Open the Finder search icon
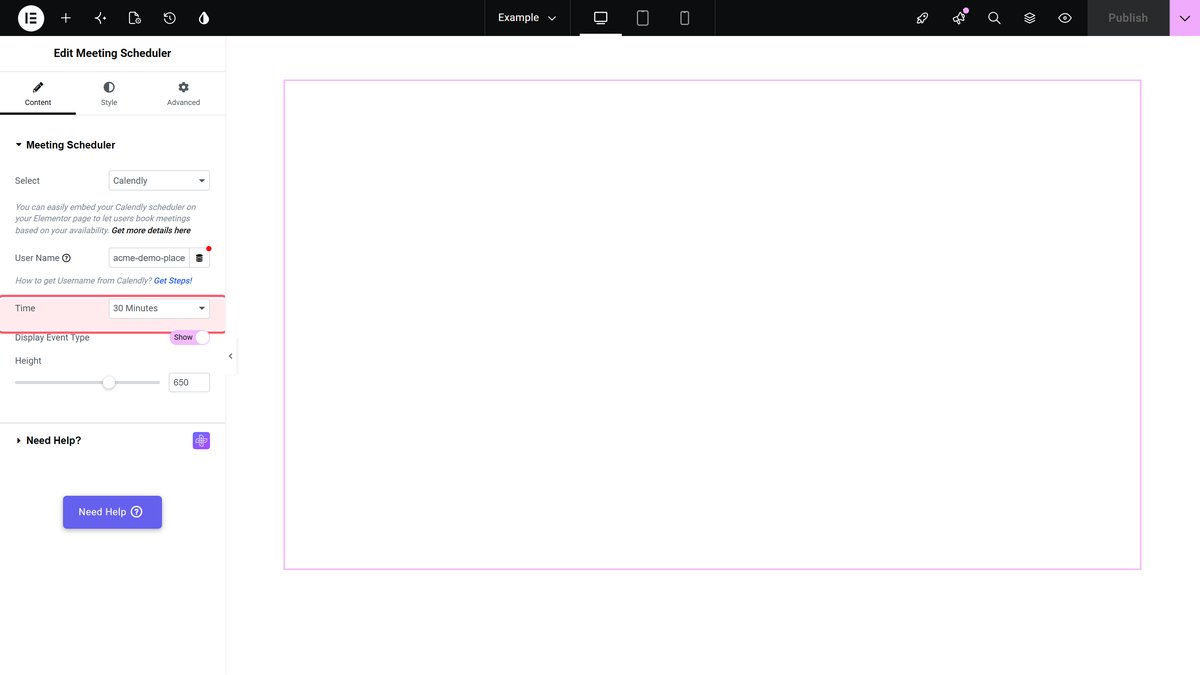The height and width of the screenshot is (675, 1200). [x=994, y=18]
